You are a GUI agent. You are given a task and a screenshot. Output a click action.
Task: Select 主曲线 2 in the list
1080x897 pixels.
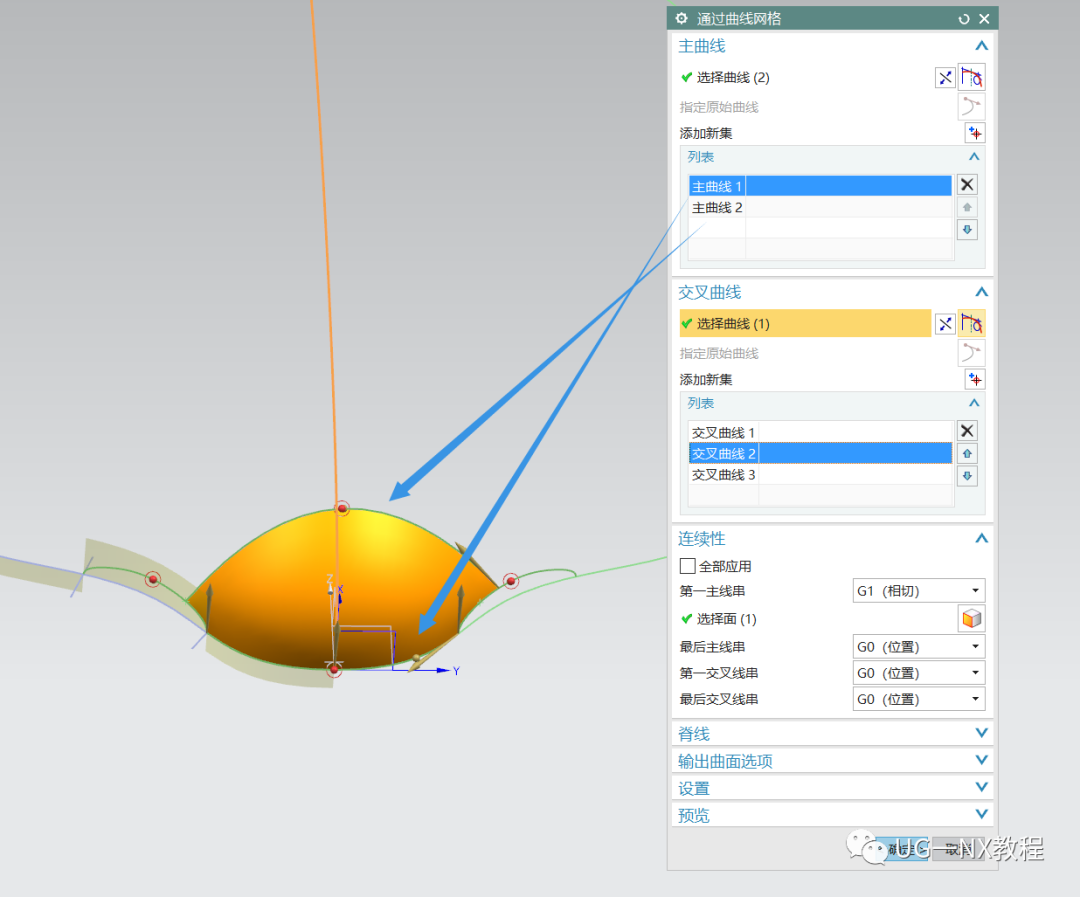point(820,207)
